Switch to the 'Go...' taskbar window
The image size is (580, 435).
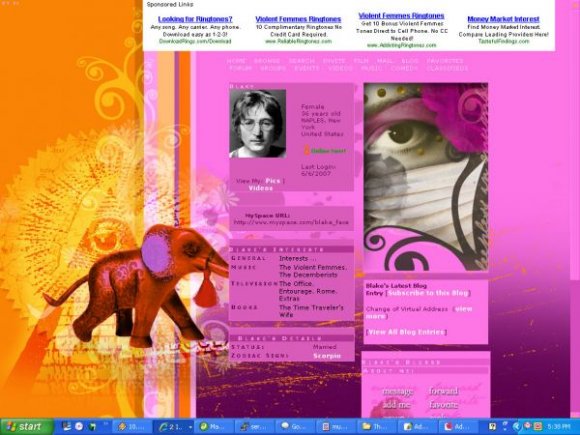(x=295, y=427)
